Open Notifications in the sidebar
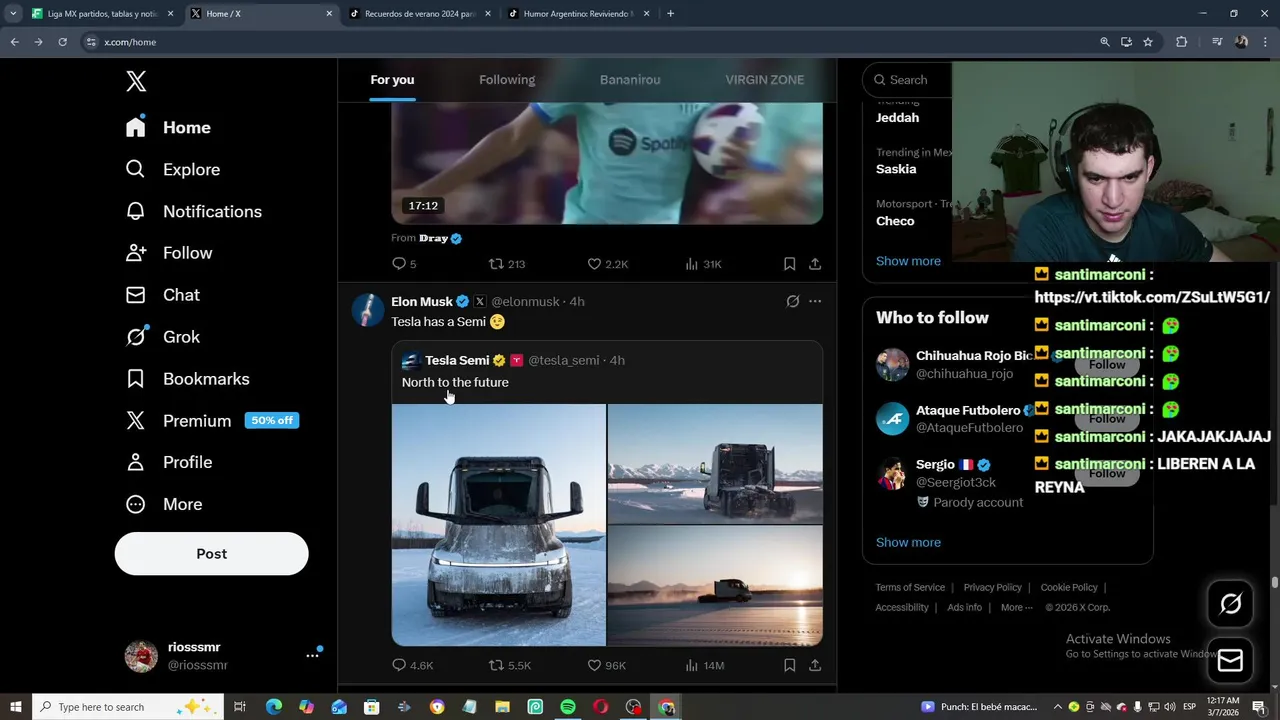This screenshot has height=720, width=1280. (x=193, y=211)
